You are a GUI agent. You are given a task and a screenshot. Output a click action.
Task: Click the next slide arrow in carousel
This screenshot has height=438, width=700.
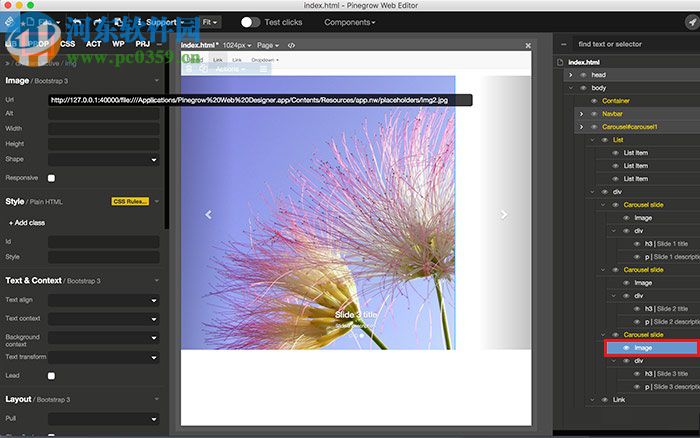click(x=504, y=215)
